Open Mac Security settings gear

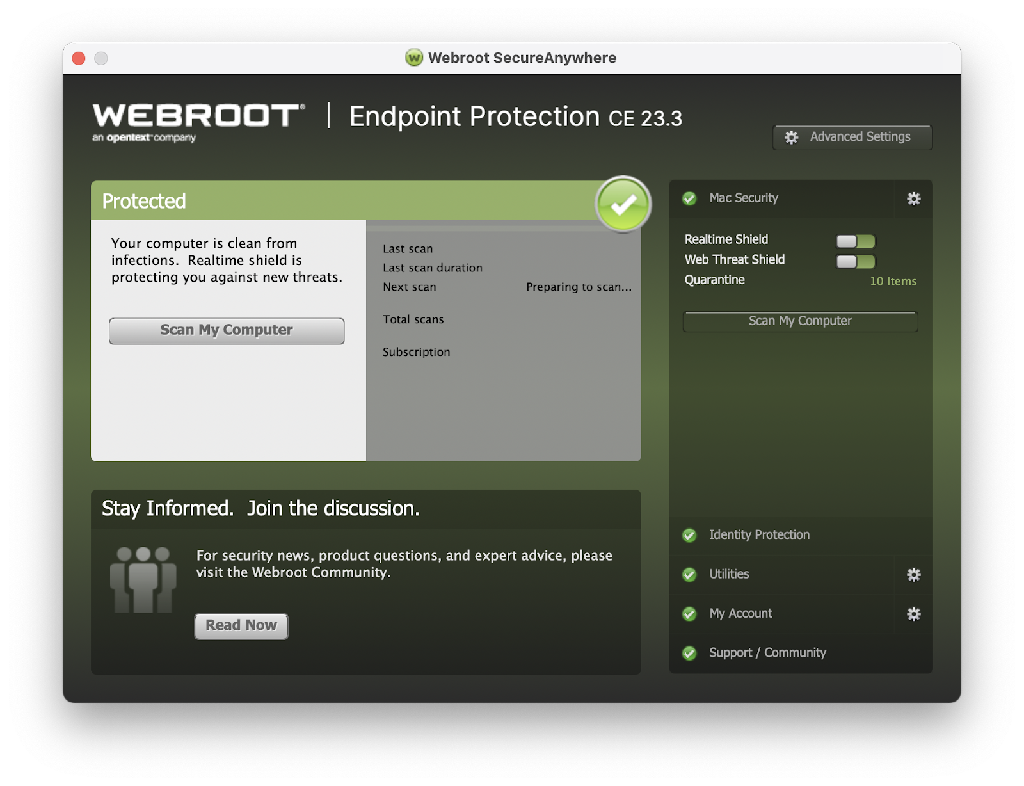pyautogui.click(x=914, y=198)
